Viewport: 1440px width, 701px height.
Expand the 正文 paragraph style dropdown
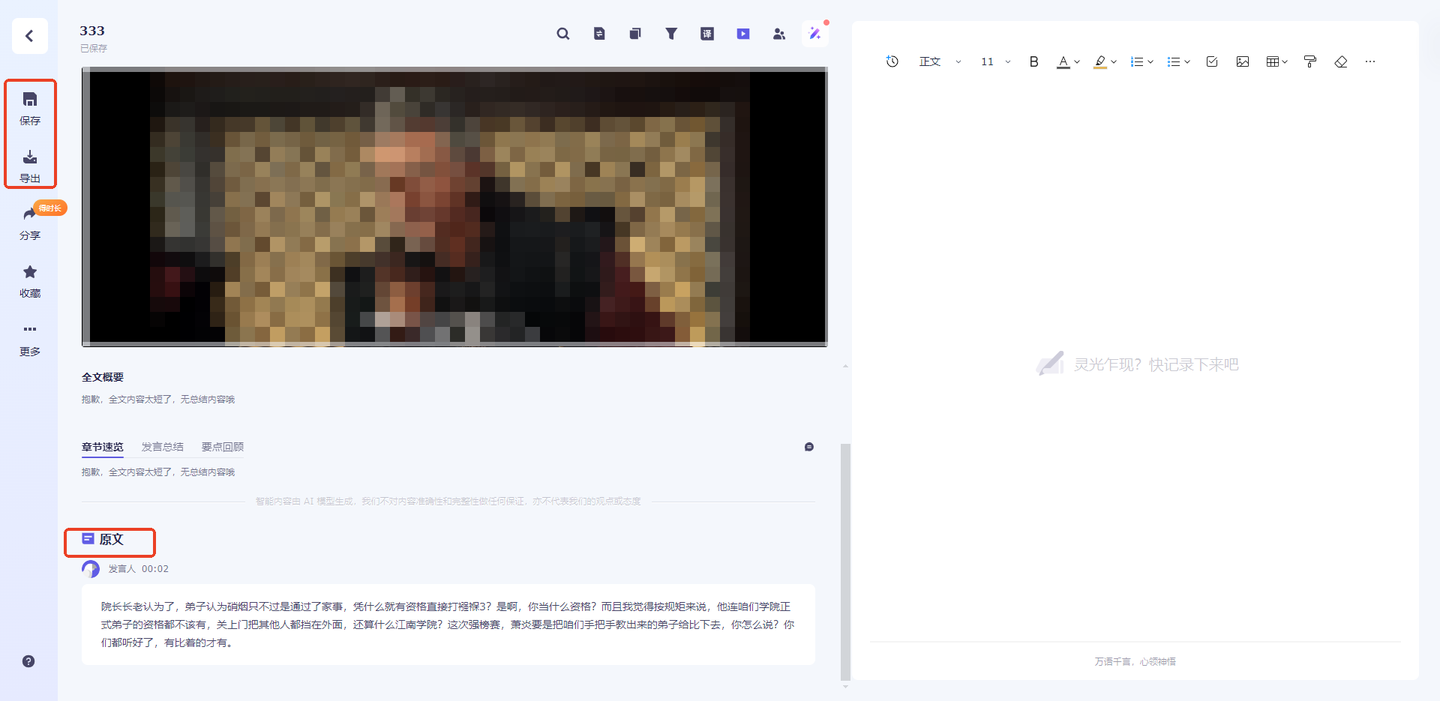tap(939, 62)
